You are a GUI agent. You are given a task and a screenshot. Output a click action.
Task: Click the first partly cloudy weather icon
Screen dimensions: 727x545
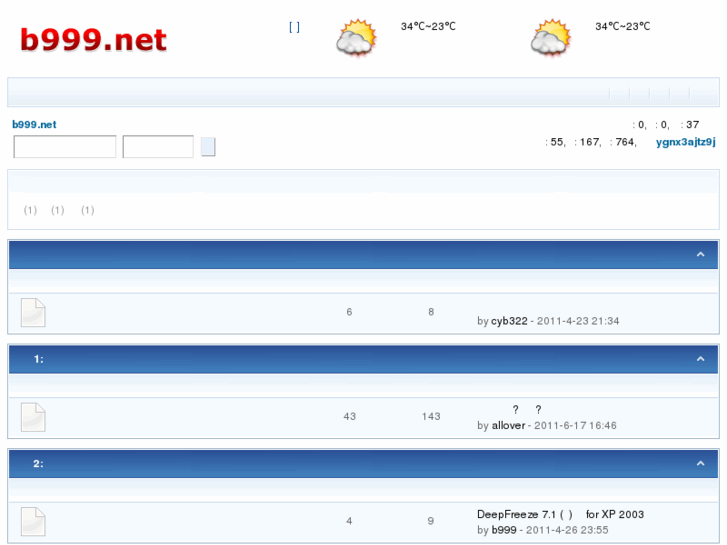point(356,38)
